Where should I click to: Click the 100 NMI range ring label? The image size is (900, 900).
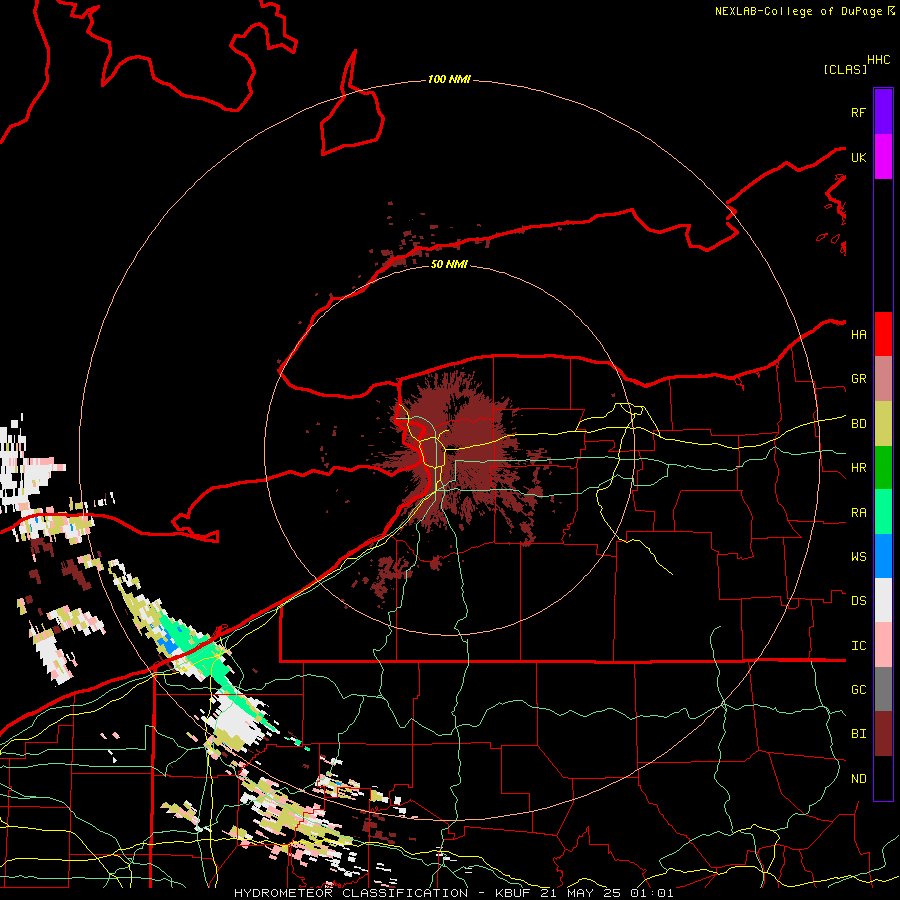(449, 79)
